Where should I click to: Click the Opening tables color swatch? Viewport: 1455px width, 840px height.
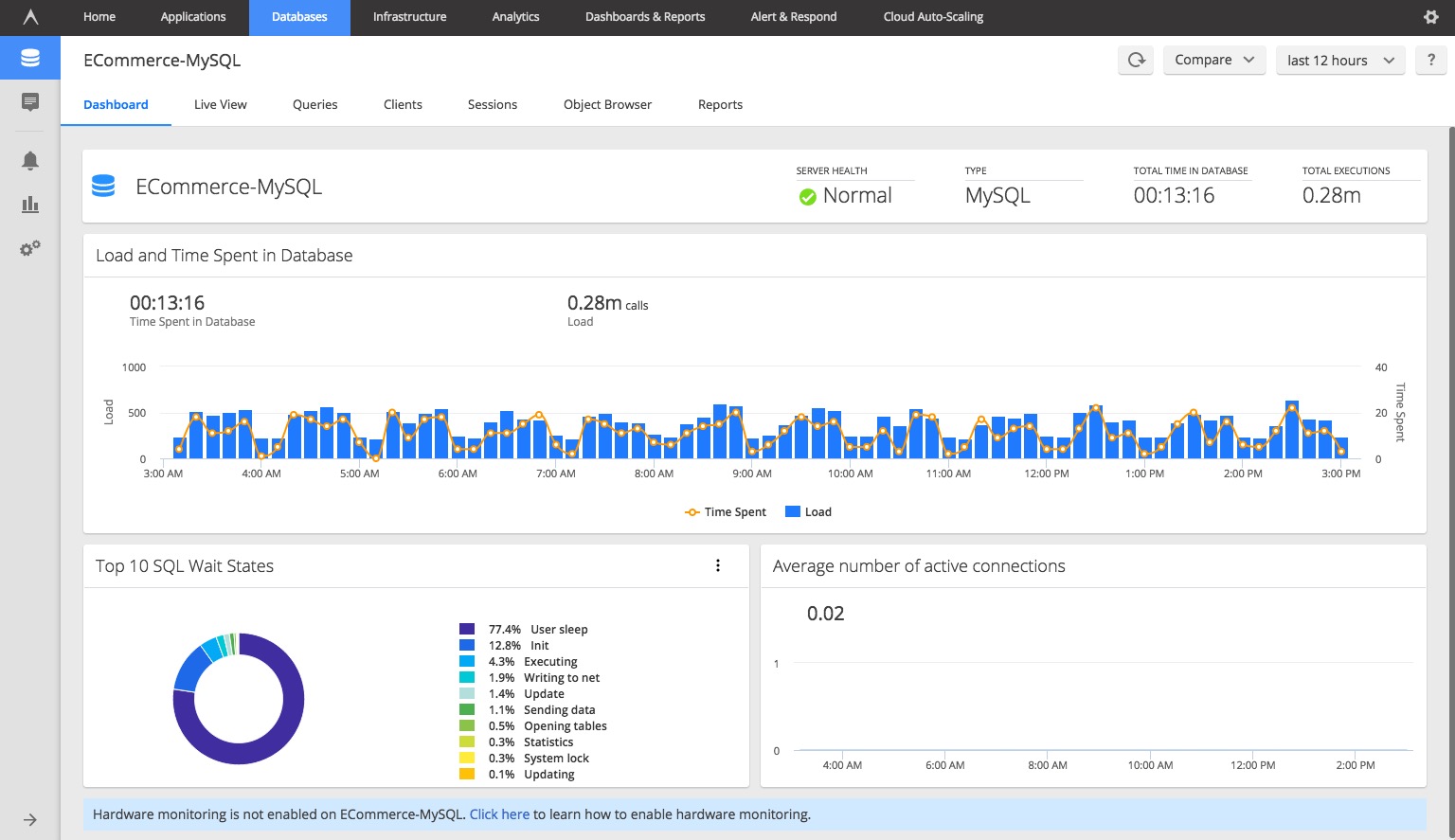pos(467,726)
